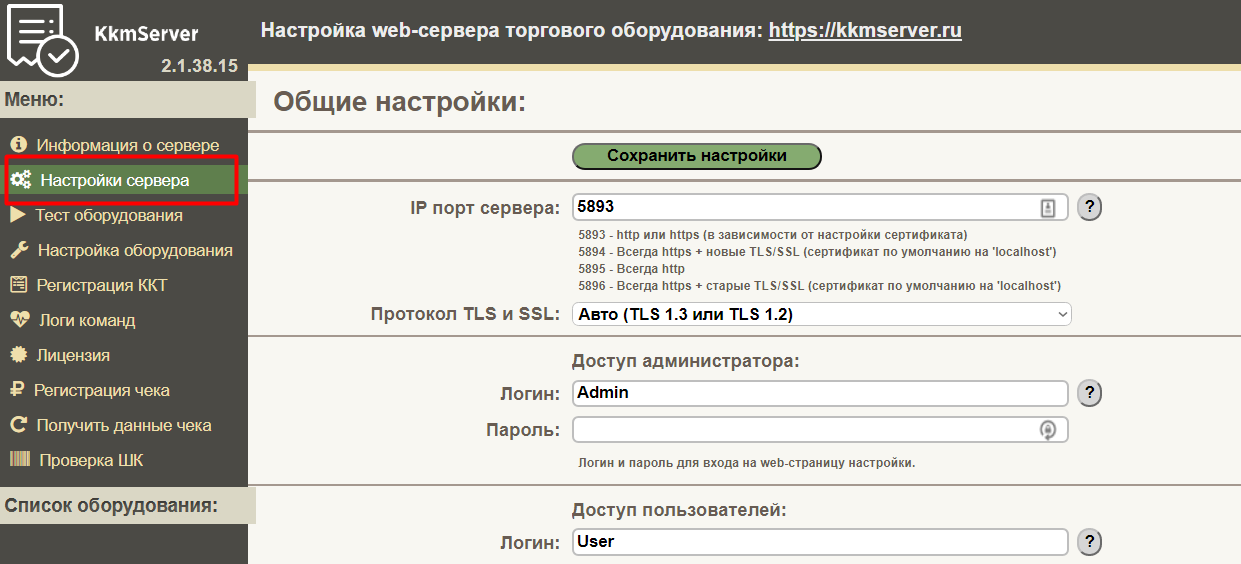Click the user Логин field with User
Screen dimensions: 1241x564
(820, 542)
